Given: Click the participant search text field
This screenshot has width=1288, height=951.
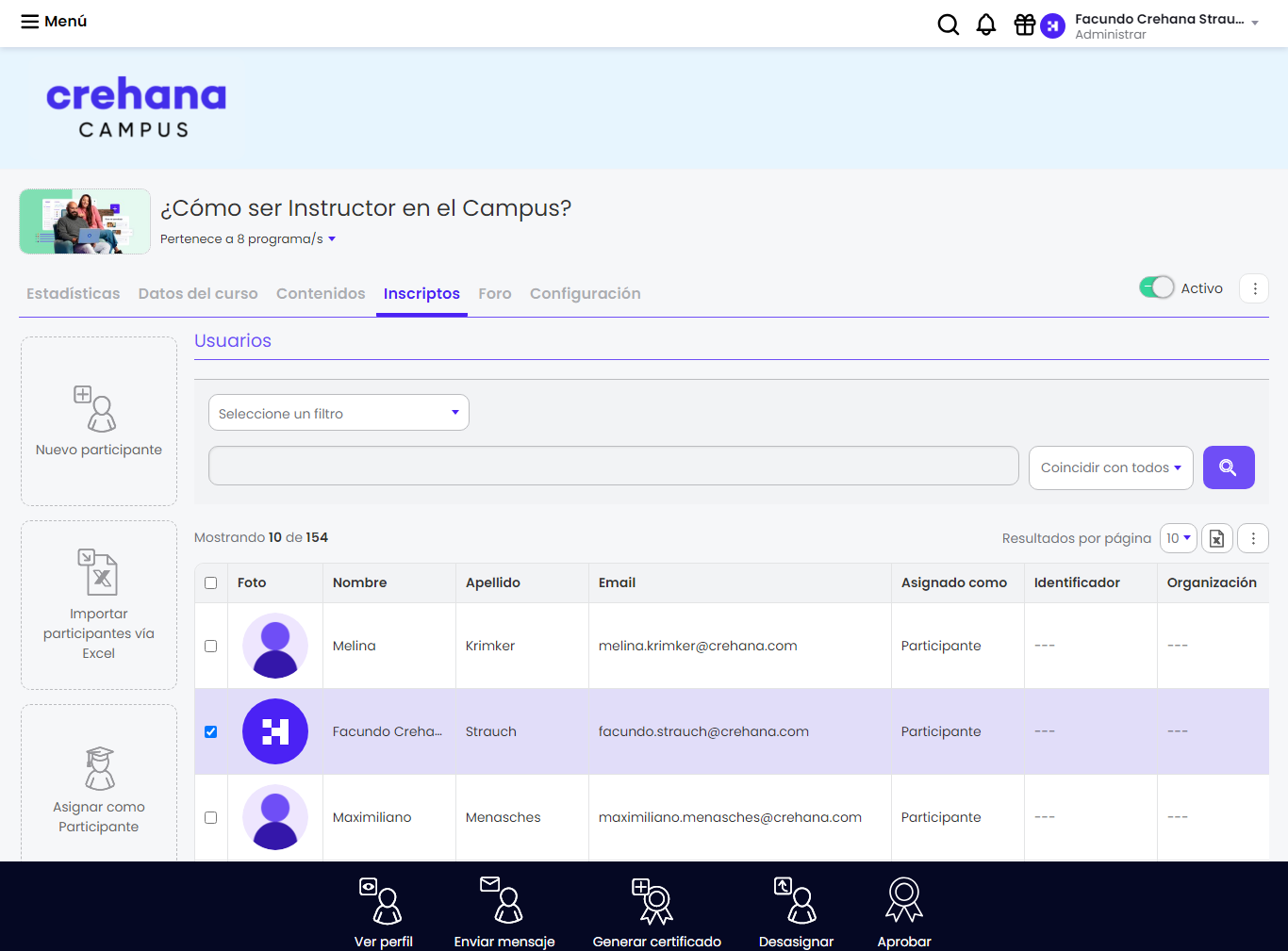Looking at the screenshot, I should [x=614, y=466].
